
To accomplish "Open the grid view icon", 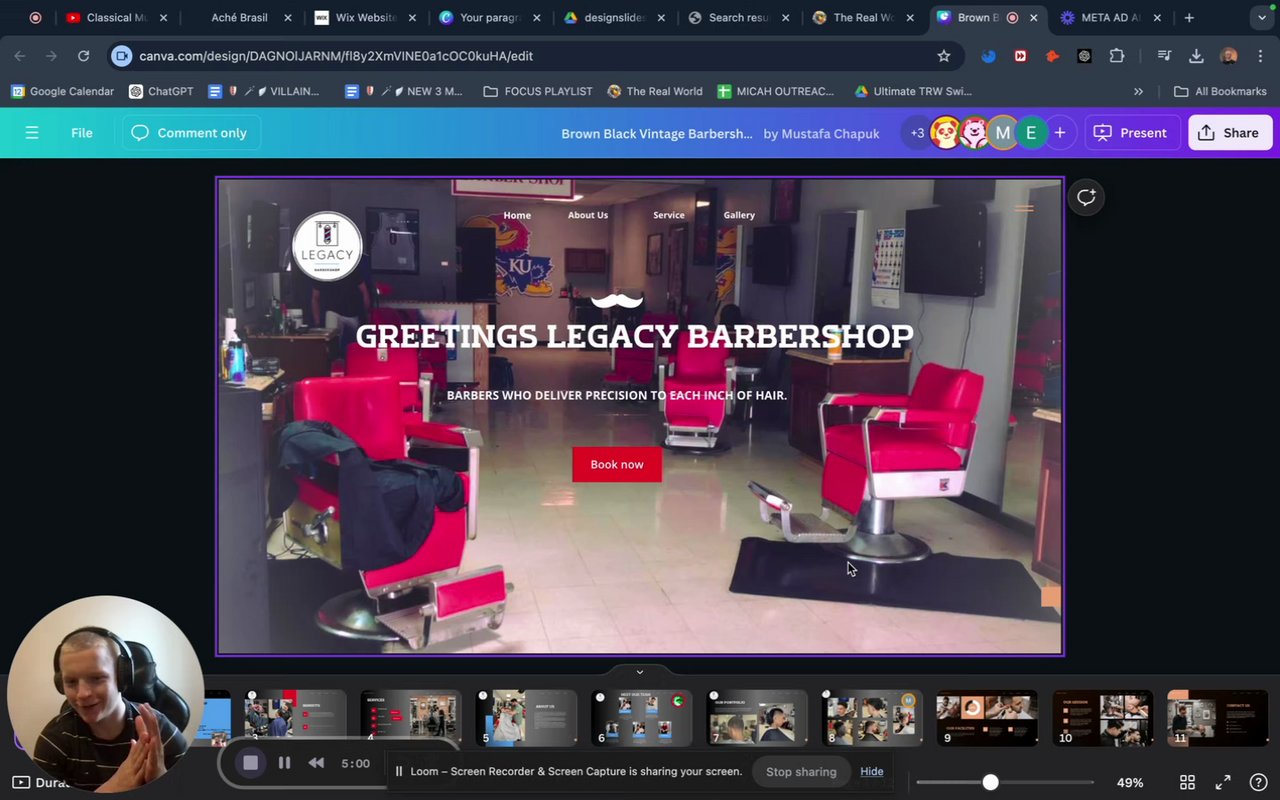I will pos(1187,783).
